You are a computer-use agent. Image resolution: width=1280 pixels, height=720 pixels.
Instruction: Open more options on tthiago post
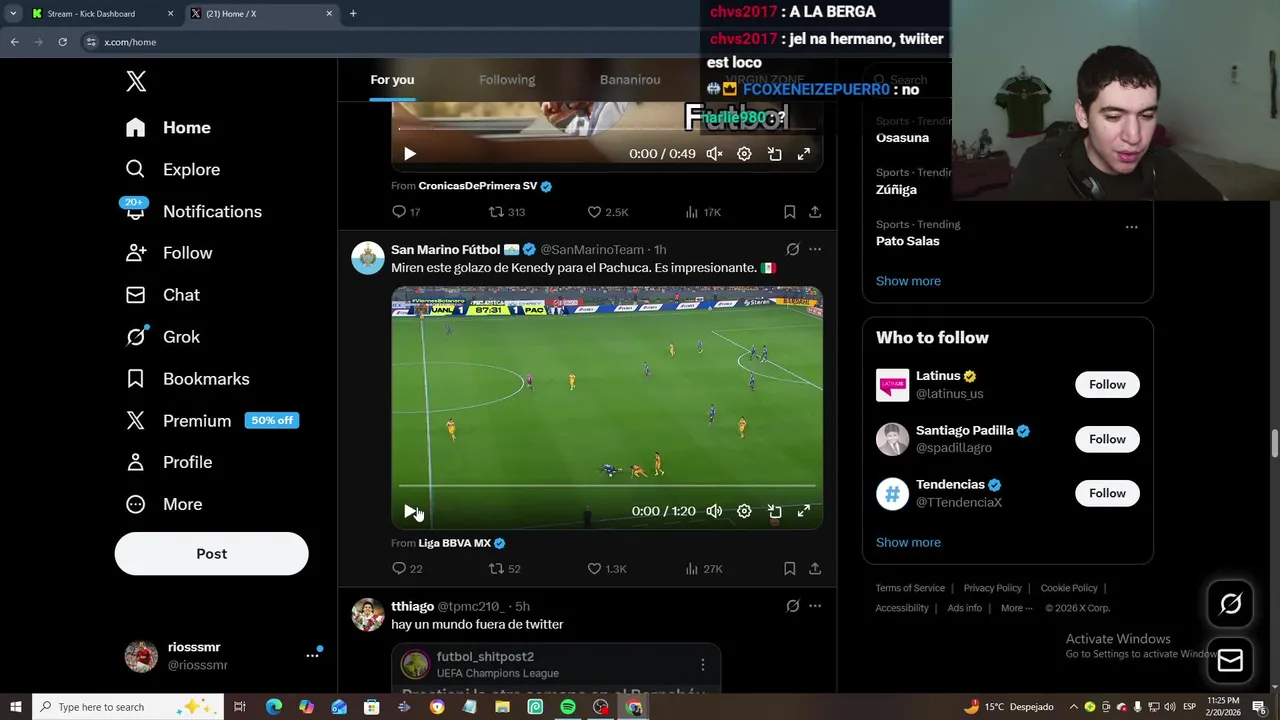815,606
